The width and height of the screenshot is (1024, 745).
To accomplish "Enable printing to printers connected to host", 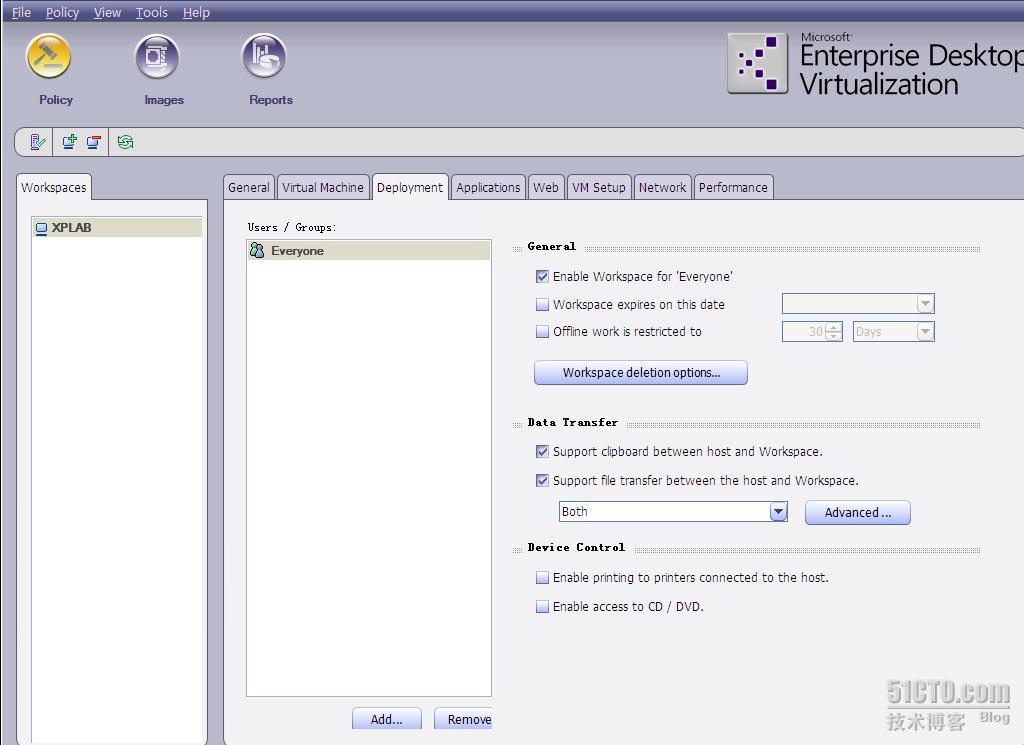I will coord(542,578).
